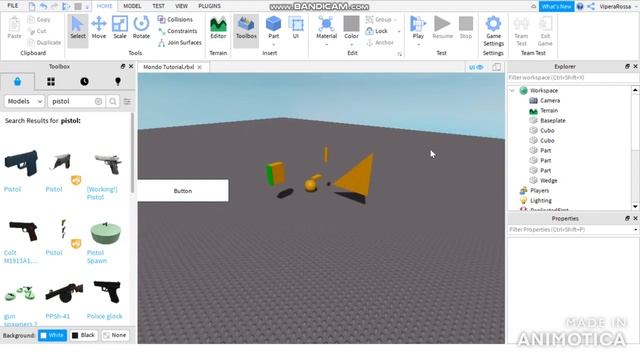Image resolution: width=640 pixels, height=360 pixels.
Task: Clear the pistol search text
Action: 98,101
